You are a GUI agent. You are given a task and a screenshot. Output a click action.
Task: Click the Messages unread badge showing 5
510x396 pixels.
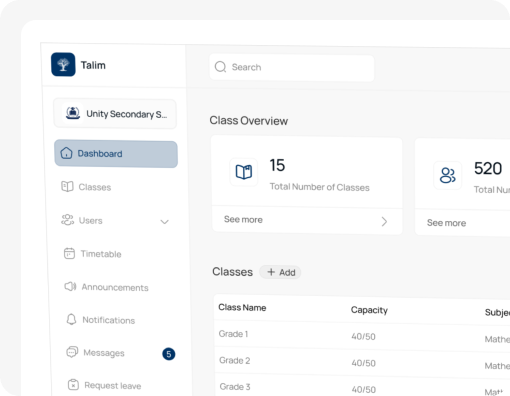point(169,354)
